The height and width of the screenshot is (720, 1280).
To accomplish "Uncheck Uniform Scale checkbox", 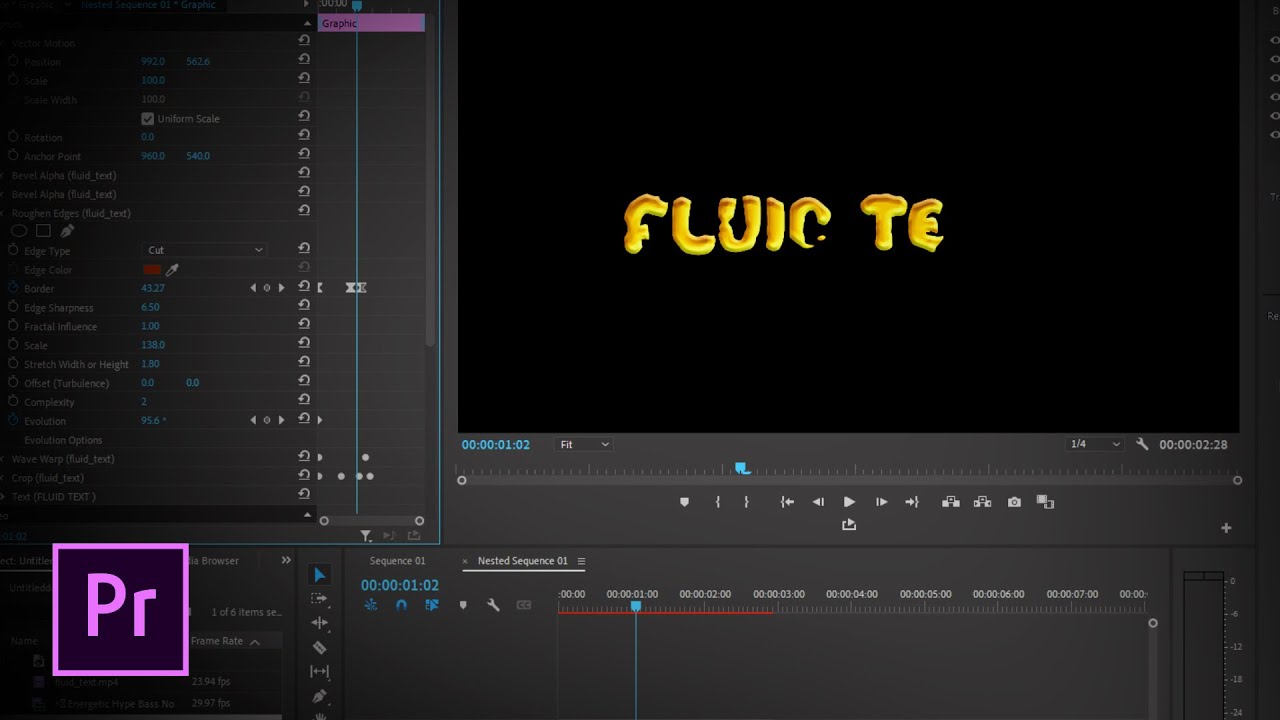I will 148,118.
